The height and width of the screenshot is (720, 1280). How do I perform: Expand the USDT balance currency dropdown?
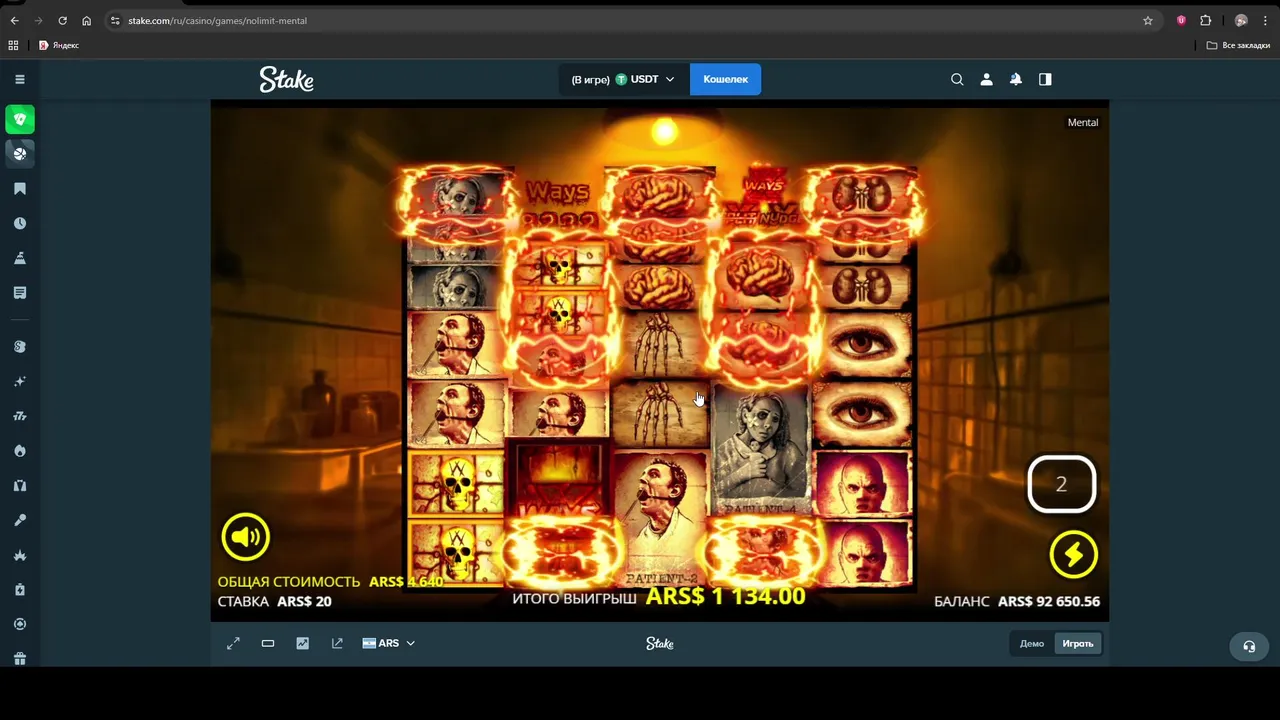point(624,79)
